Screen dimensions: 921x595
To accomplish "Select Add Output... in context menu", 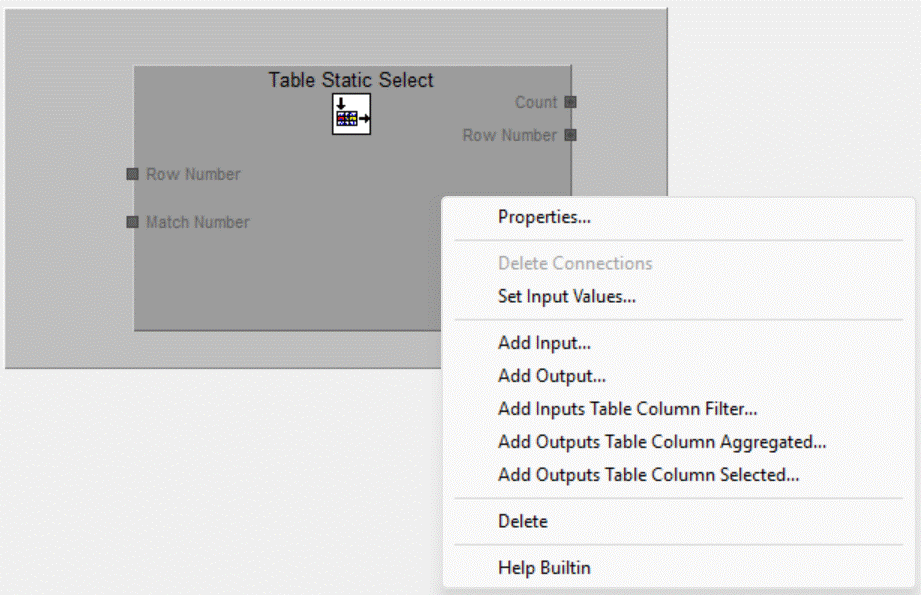I will click(x=552, y=377).
